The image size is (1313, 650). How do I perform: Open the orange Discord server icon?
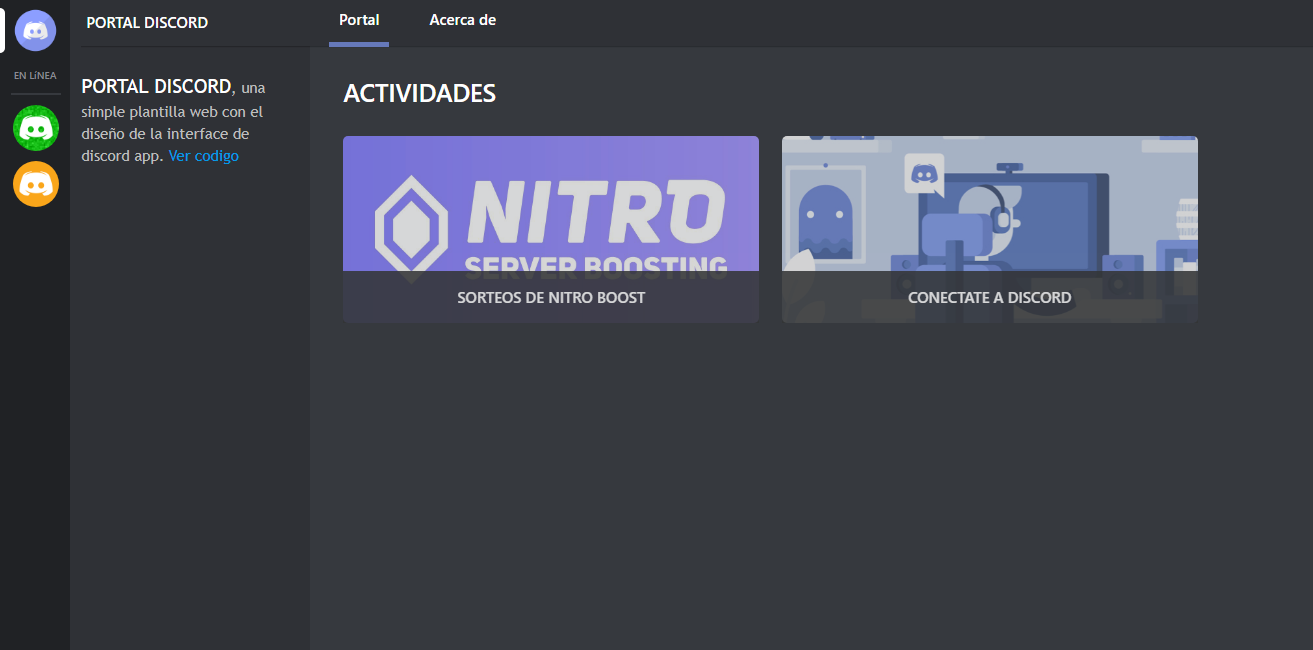coord(36,184)
